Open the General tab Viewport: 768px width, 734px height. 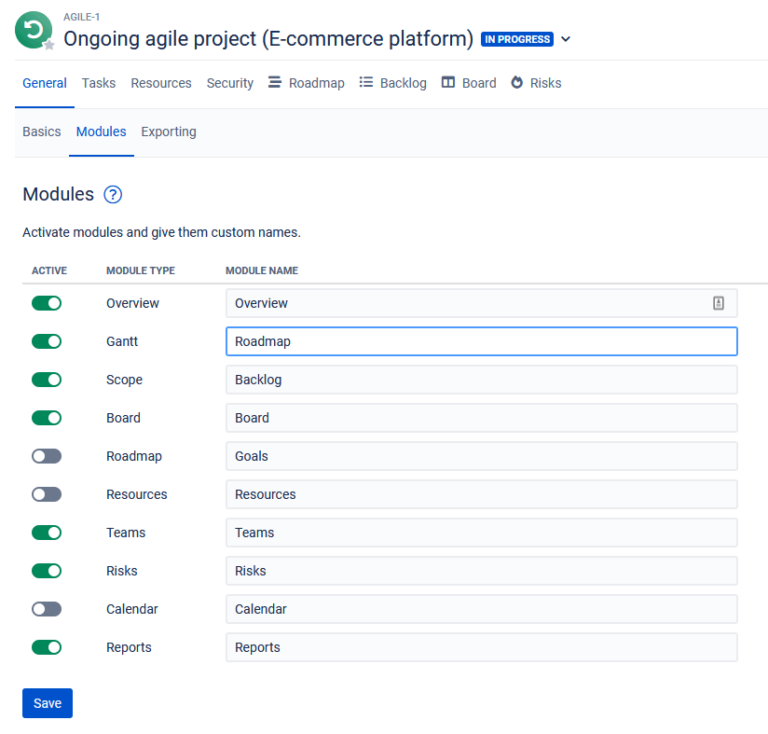(45, 83)
